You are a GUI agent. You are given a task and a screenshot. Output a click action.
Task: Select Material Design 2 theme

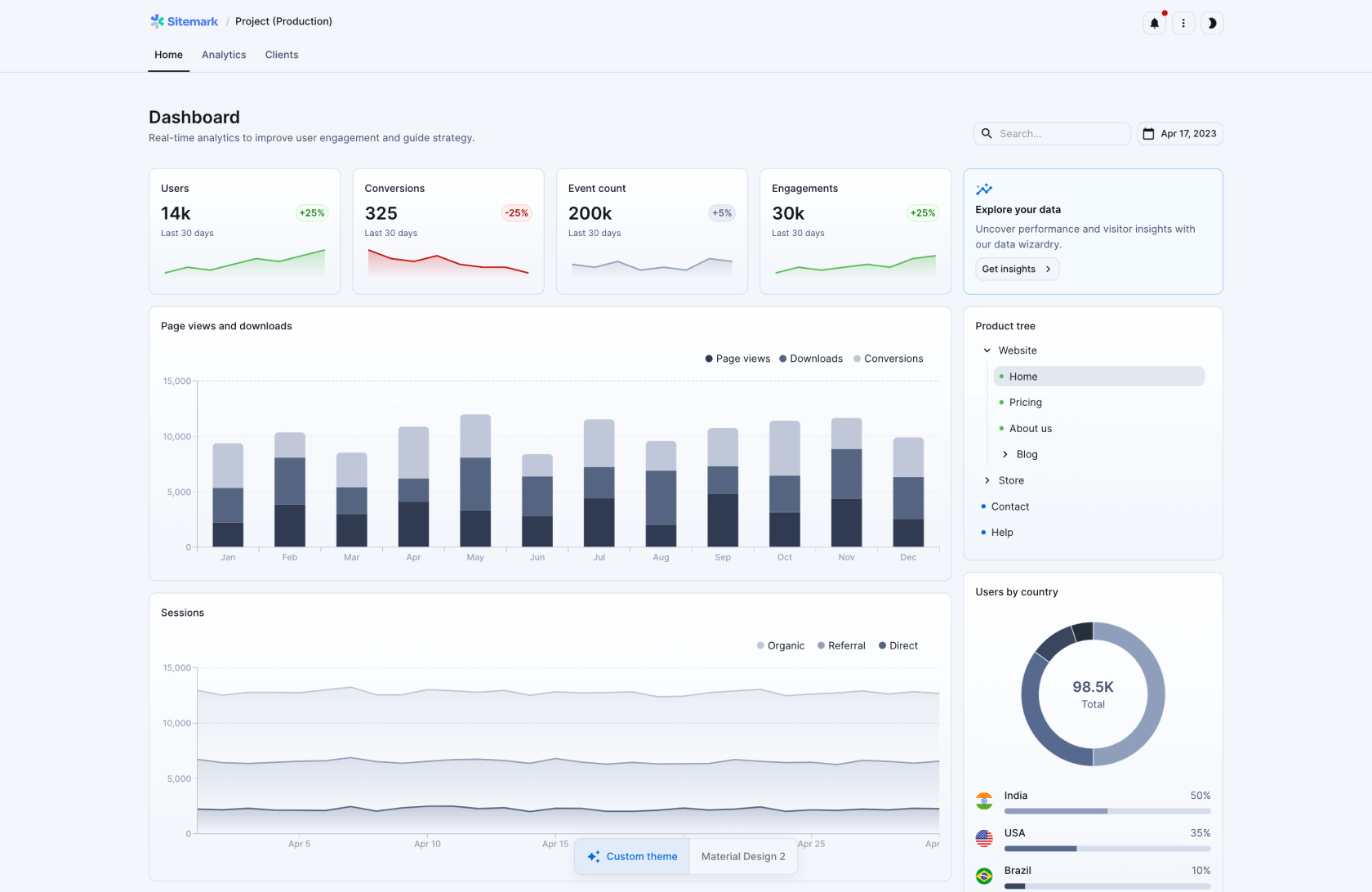(742, 856)
